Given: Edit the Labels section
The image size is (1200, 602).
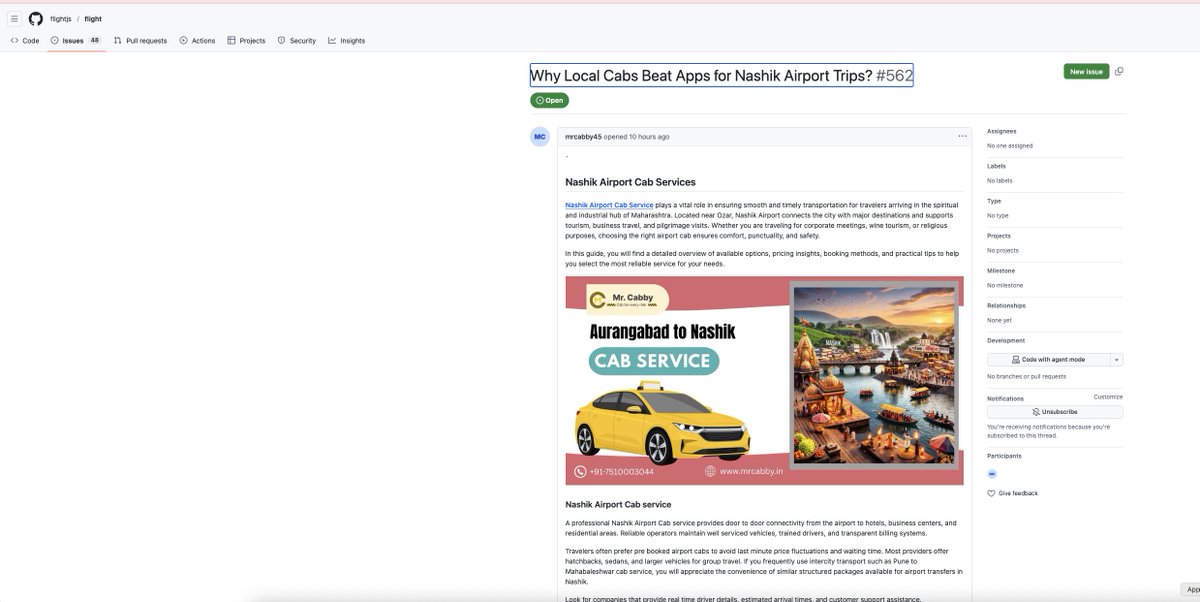Looking at the screenshot, I should 997,166.
